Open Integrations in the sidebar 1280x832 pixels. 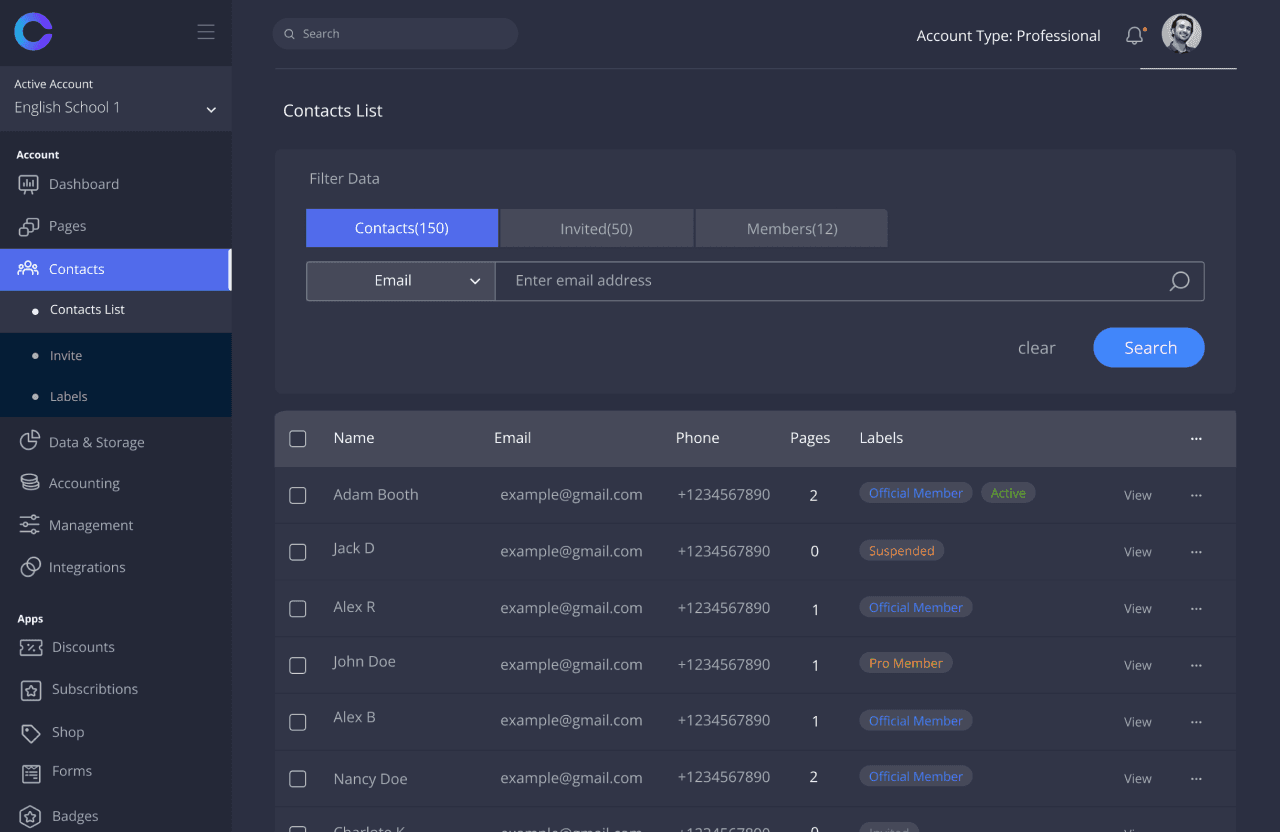[x=87, y=567]
